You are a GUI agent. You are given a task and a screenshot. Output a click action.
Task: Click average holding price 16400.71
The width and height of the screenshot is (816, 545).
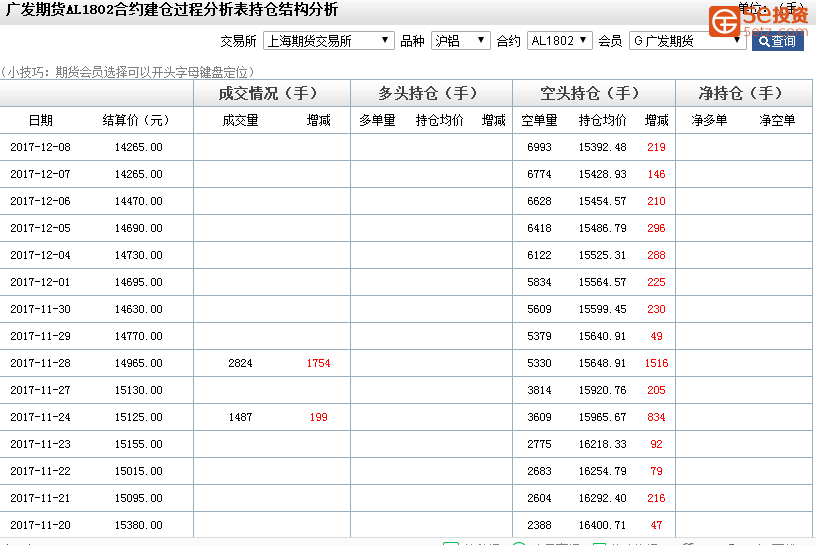point(603,525)
